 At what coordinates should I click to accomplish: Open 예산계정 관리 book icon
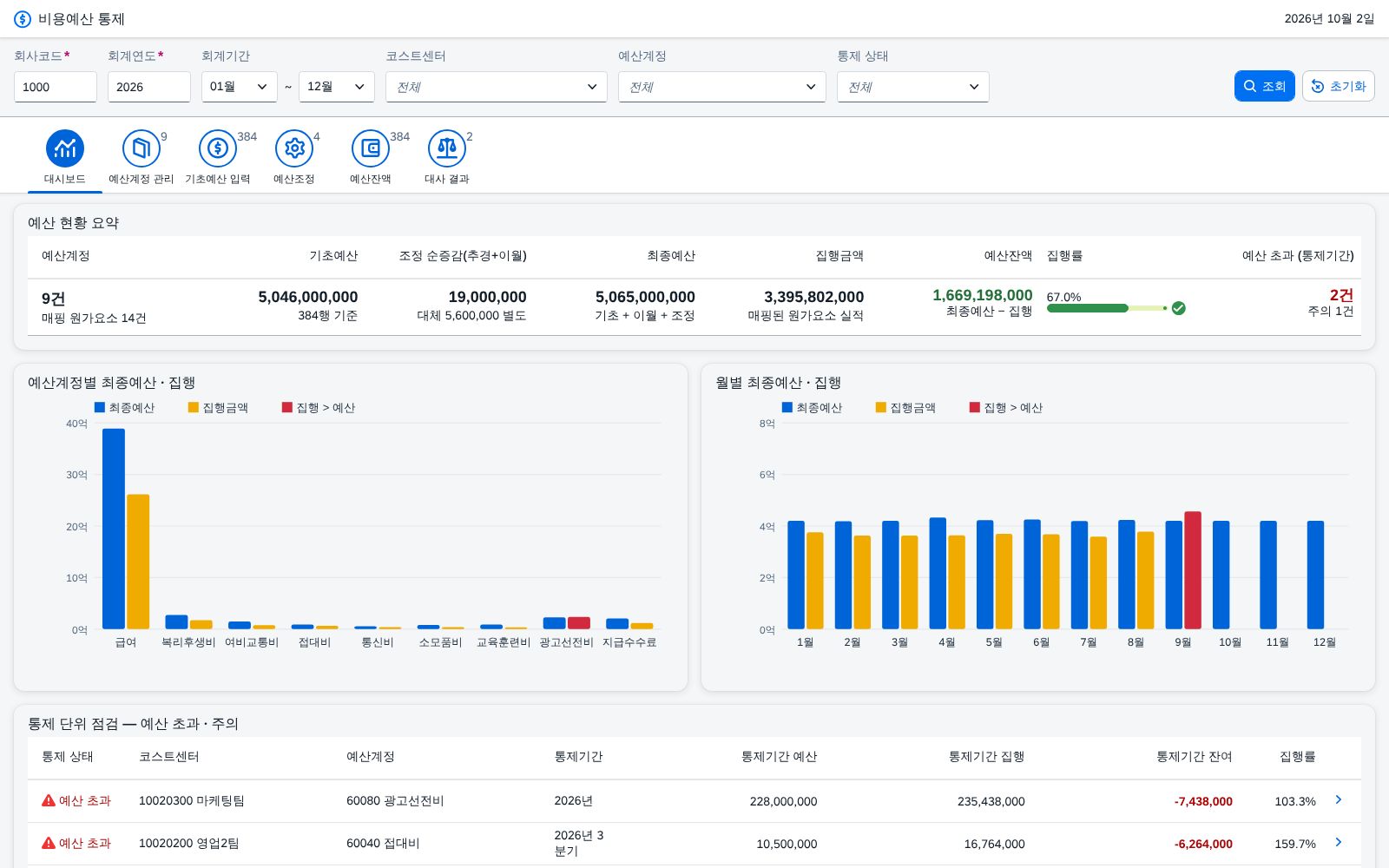tap(142, 148)
